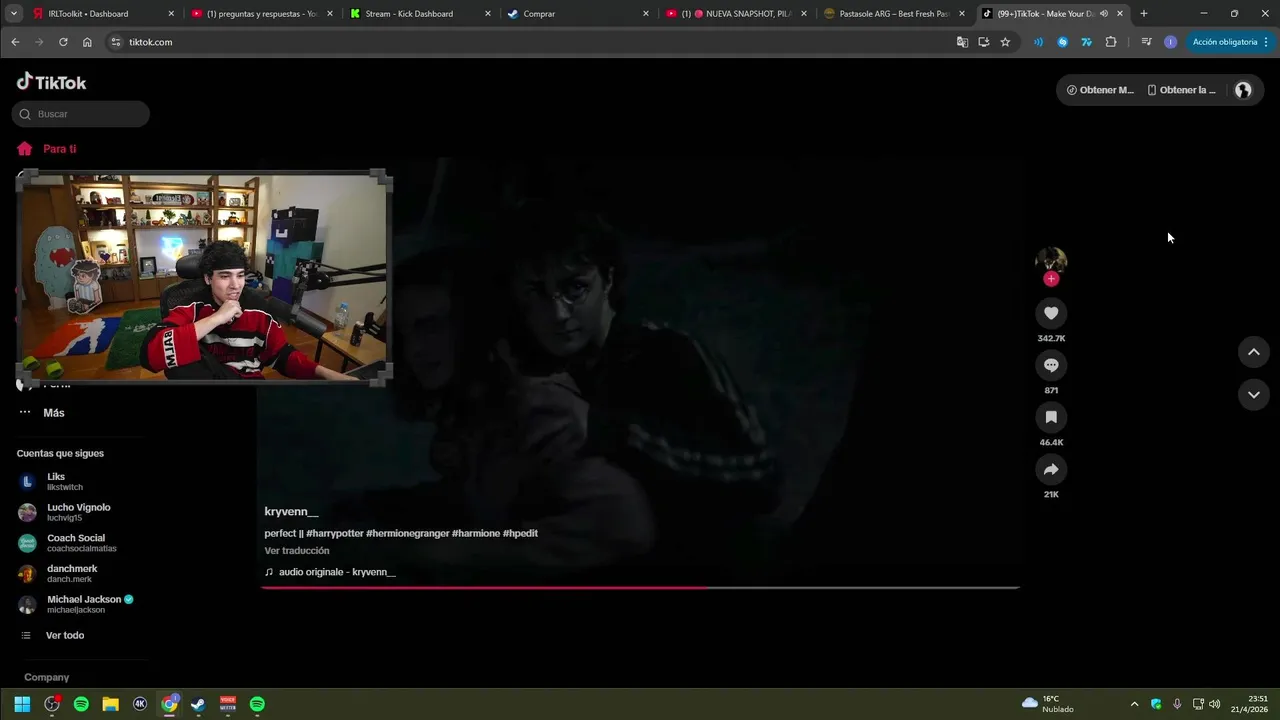Switch to the Comprar tab
1280x720 pixels.
[x=576, y=14]
